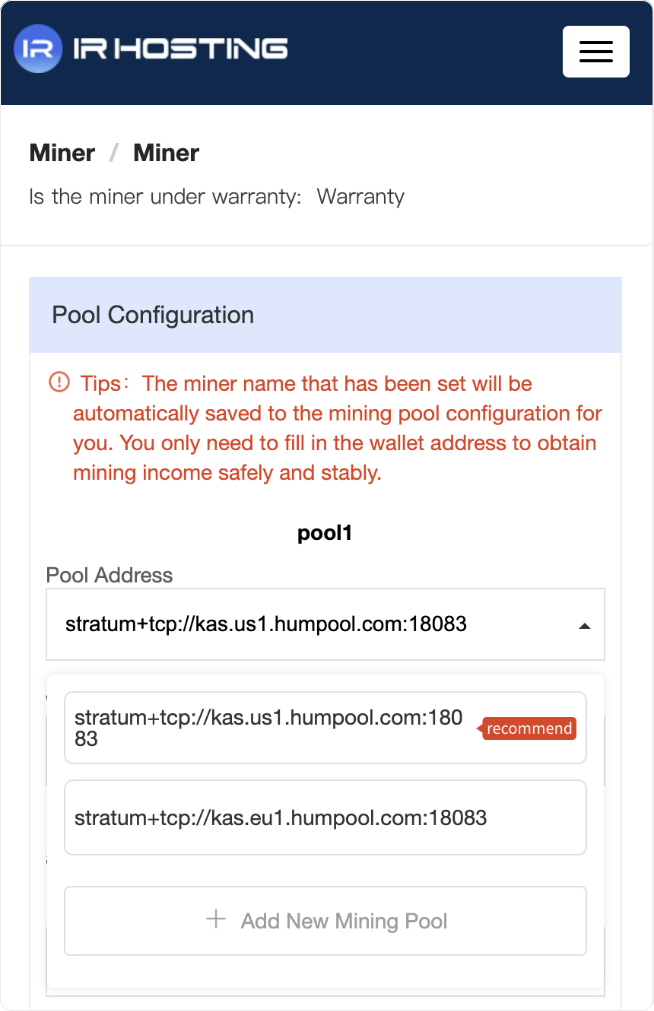Click the Warranty status value
The height and width of the screenshot is (1011, 654).
point(361,197)
